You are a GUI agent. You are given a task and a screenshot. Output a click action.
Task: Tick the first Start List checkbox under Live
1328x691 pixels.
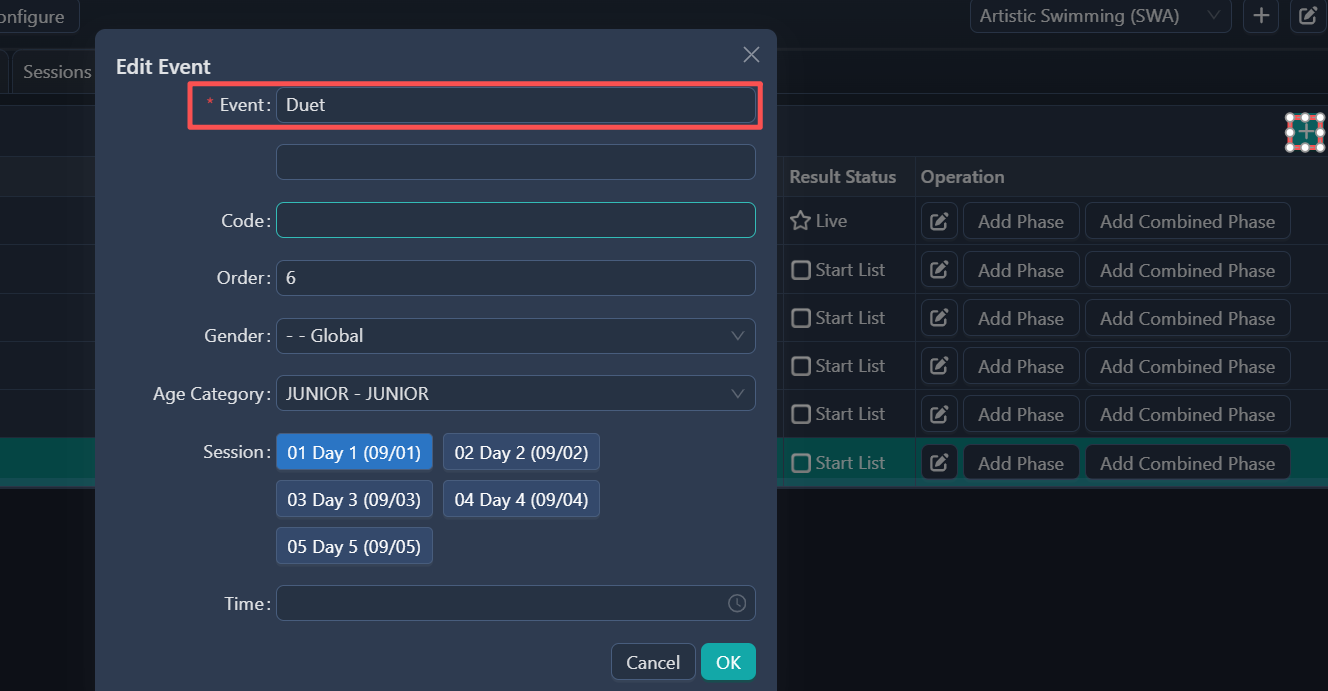(801, 270)
